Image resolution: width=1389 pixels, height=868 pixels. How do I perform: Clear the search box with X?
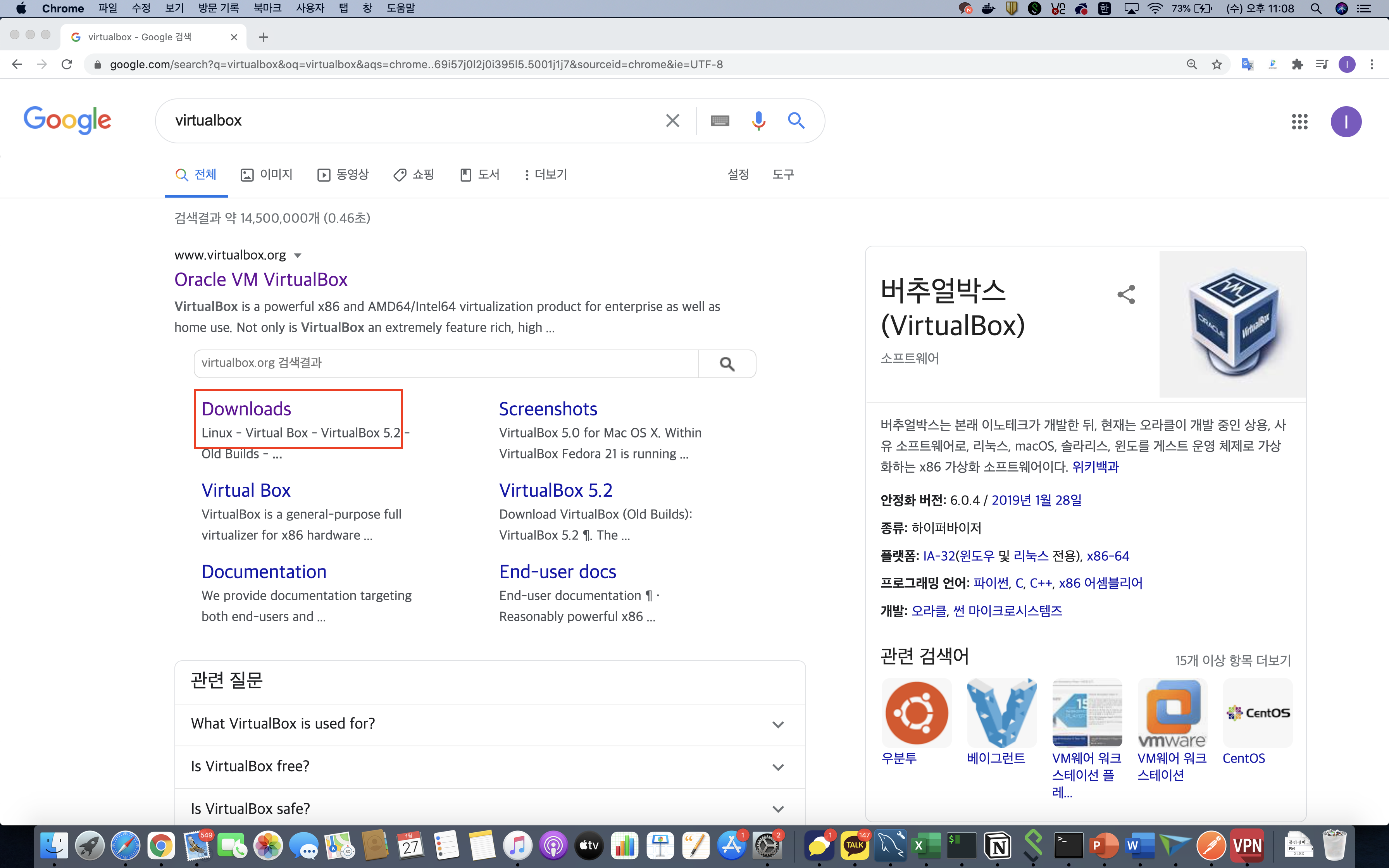(x=672, y=121)
